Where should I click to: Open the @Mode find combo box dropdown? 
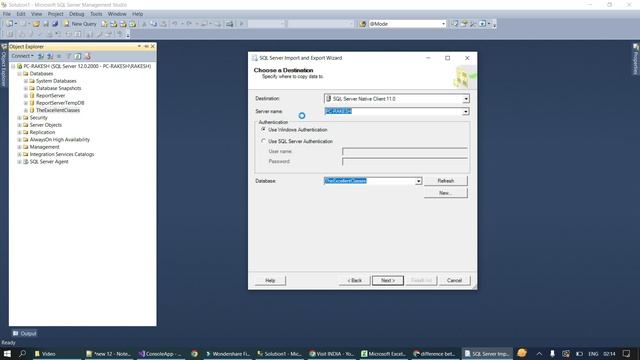(x=443, y=24)
